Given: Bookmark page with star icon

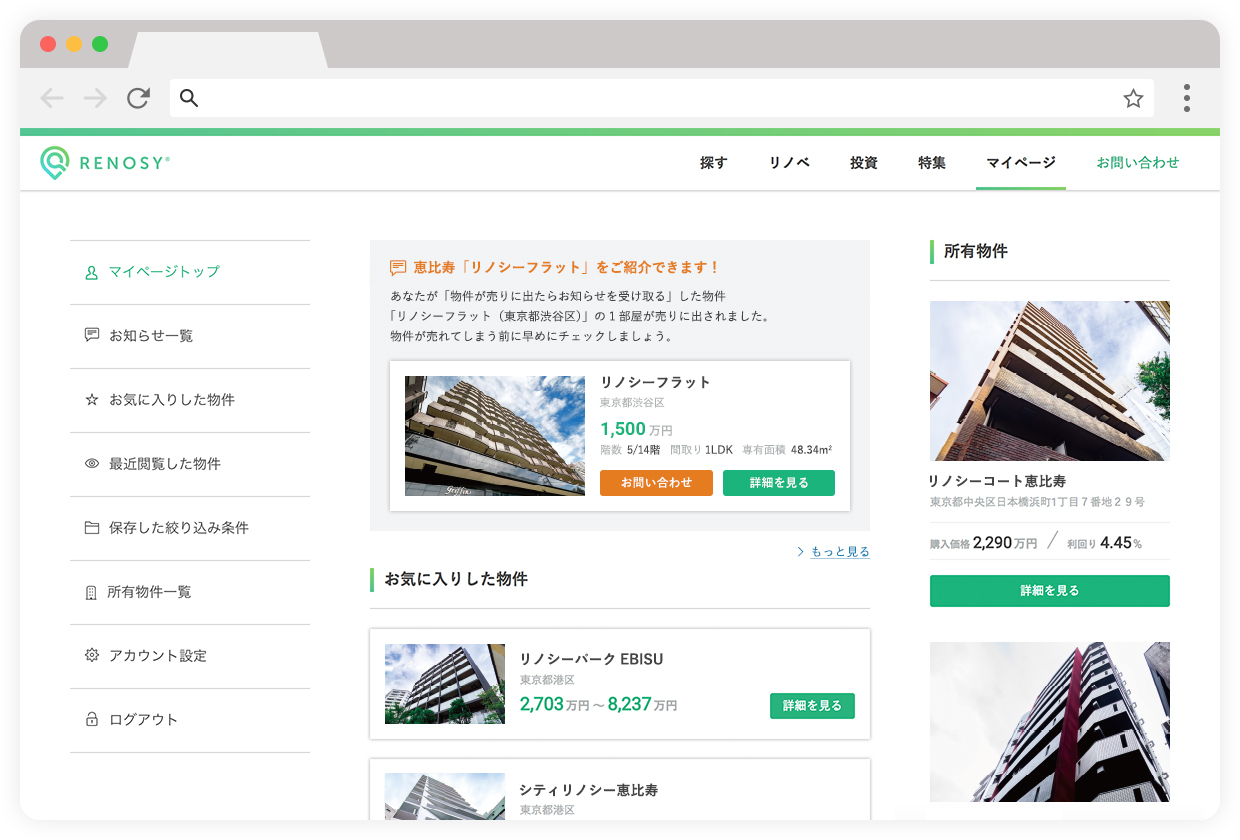Looking at the screenshot, I should pyautogui.click(x=1133, y=98).
